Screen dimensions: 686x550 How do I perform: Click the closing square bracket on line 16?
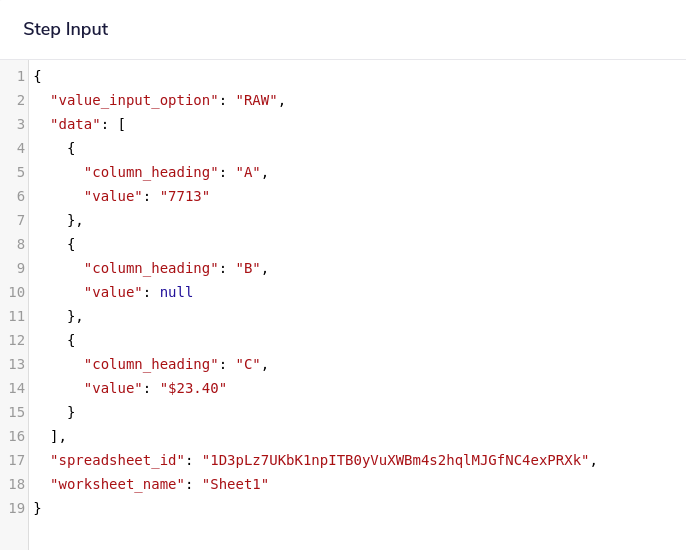pos(55,436)
